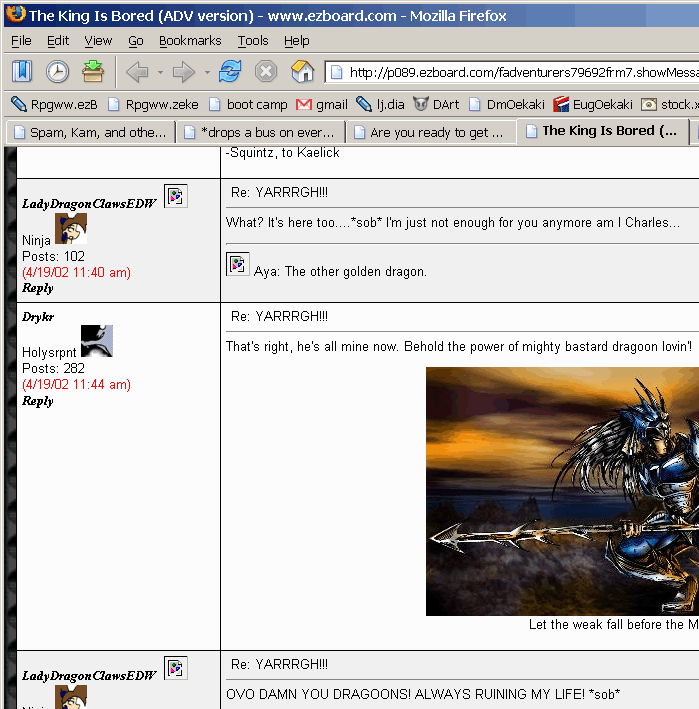This screenshot has width=699, height=709.
Task: Go to the Home page icon
Action: tap(302, 71)
